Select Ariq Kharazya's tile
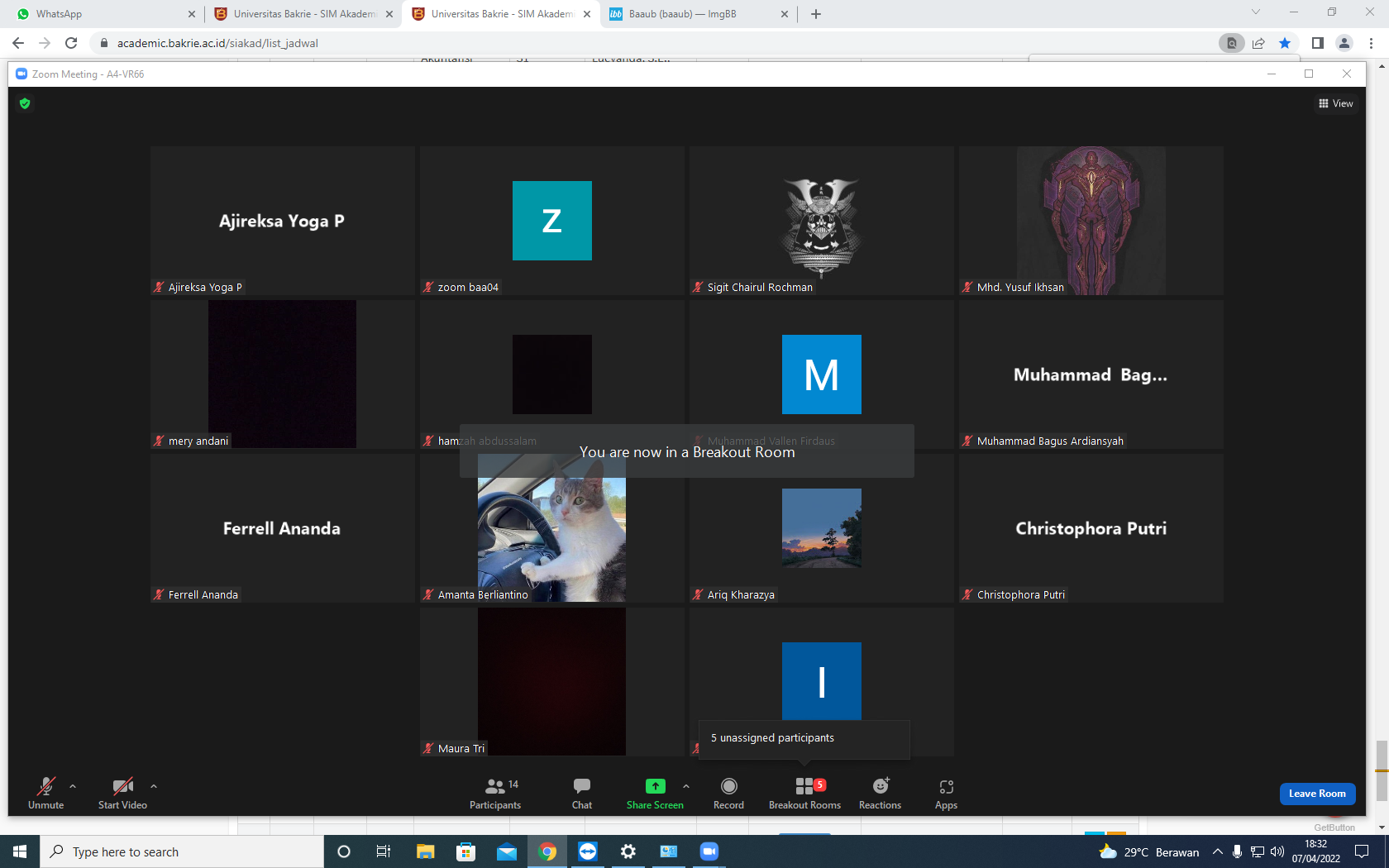Screen dimensions: 1389x868 [x=822, y=528]
